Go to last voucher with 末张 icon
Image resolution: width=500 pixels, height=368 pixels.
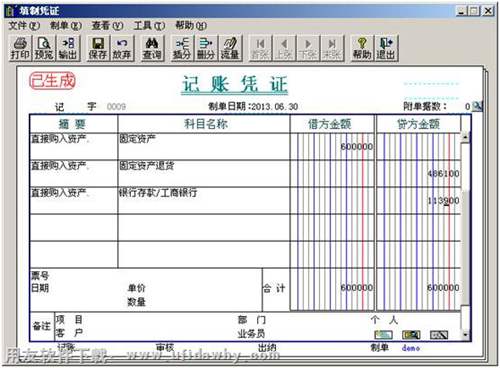coord(332,48)
